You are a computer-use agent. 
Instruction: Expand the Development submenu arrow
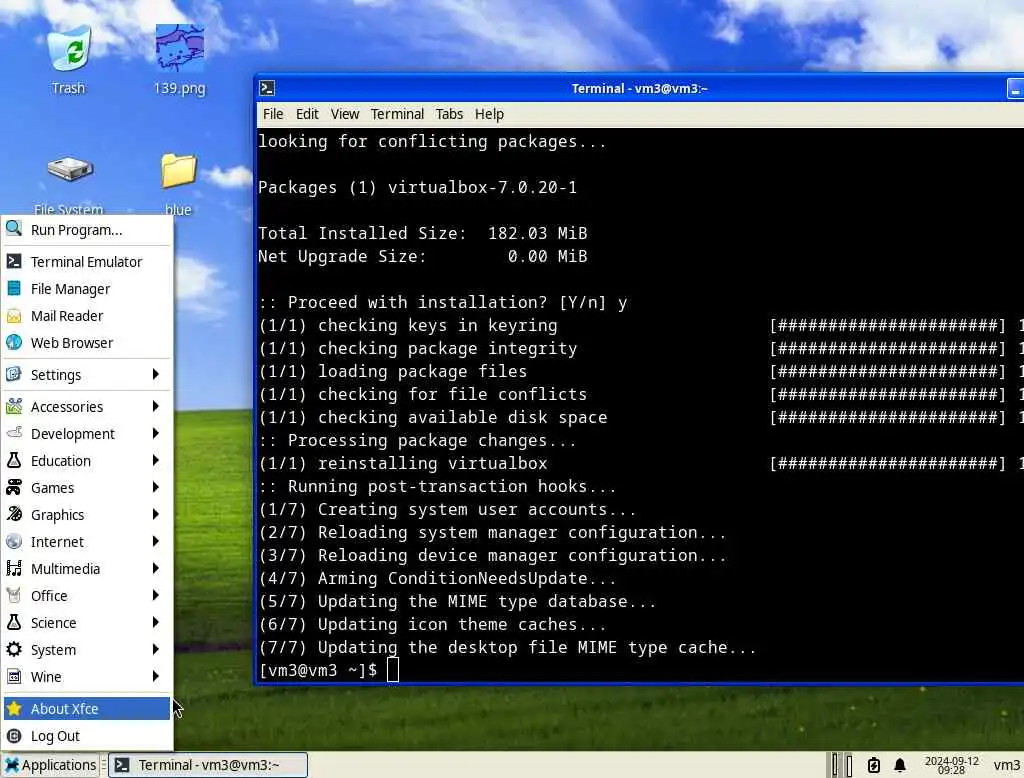pos(155,433)
